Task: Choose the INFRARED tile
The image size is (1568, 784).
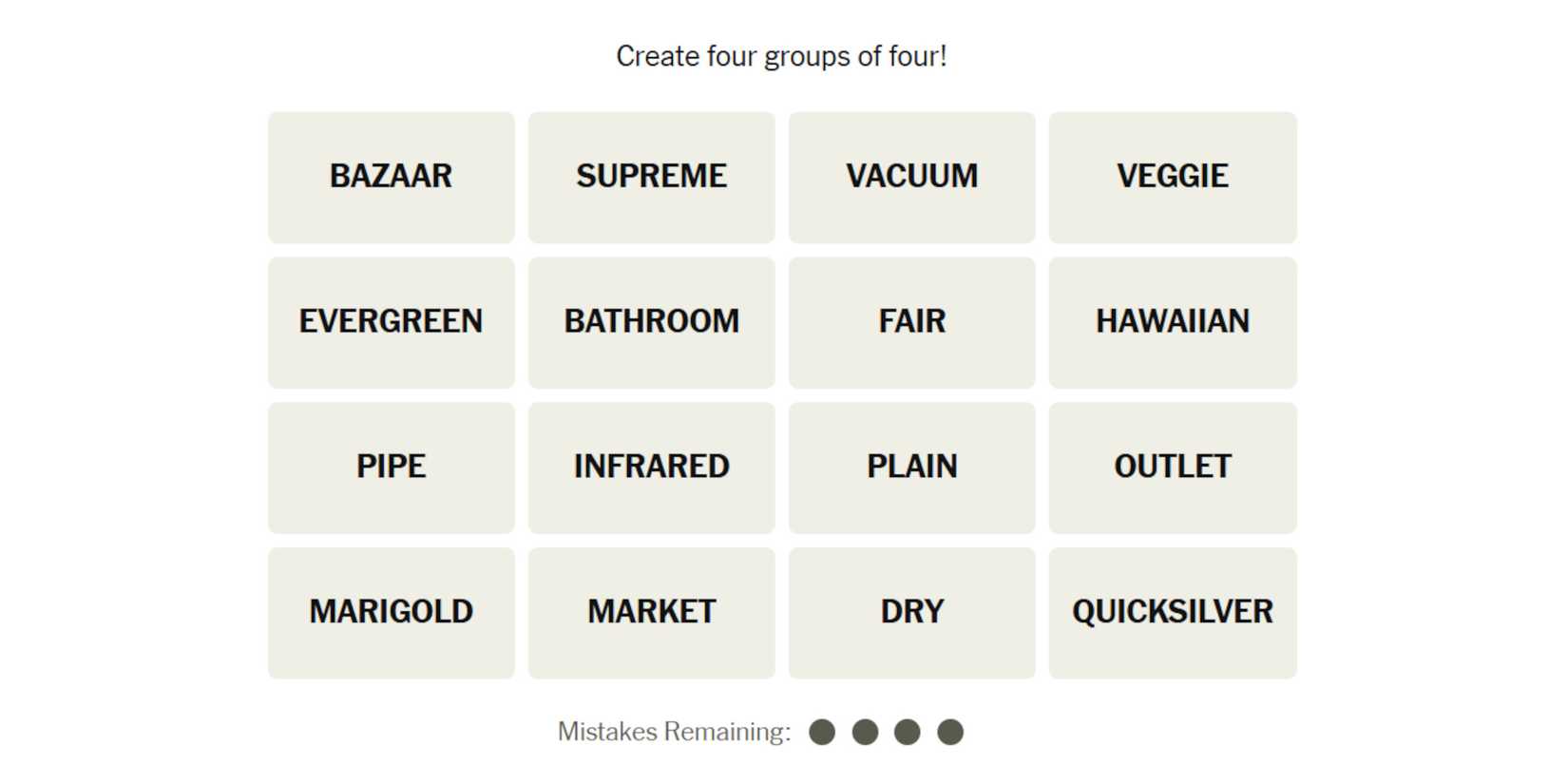Action: pyautogui.click(x=651, y=468)
